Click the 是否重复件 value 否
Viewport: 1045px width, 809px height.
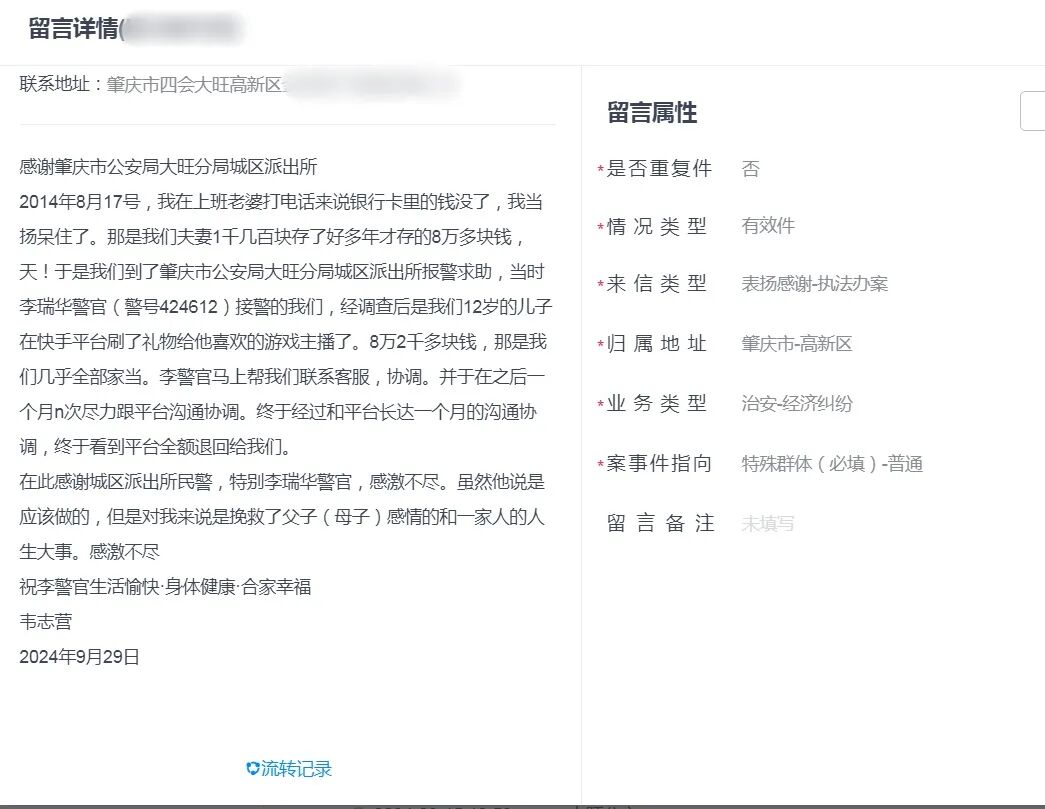(750, 169)
